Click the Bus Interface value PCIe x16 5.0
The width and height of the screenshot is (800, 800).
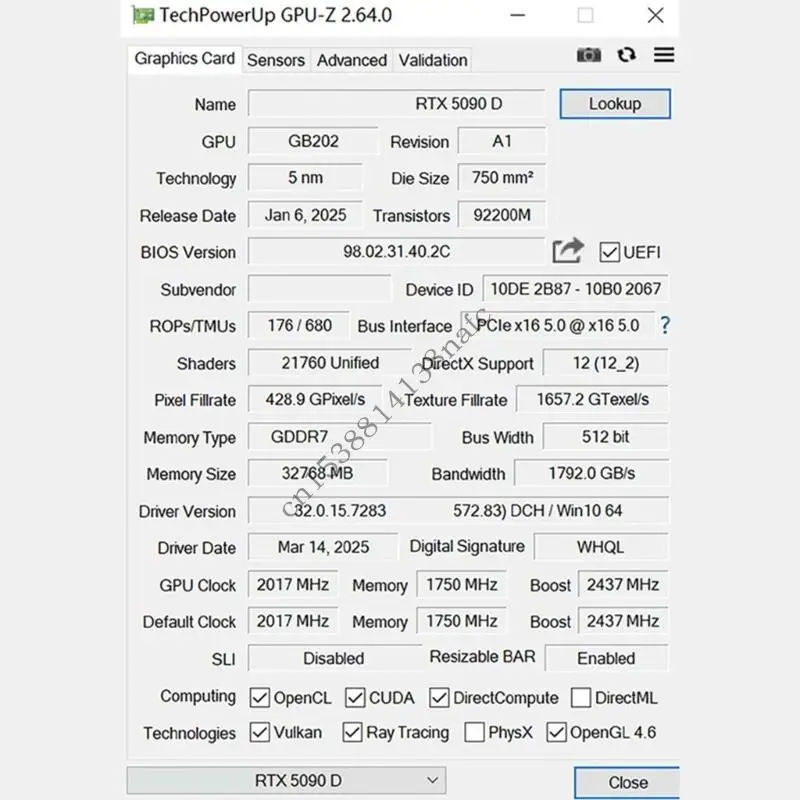pos(558,325)
